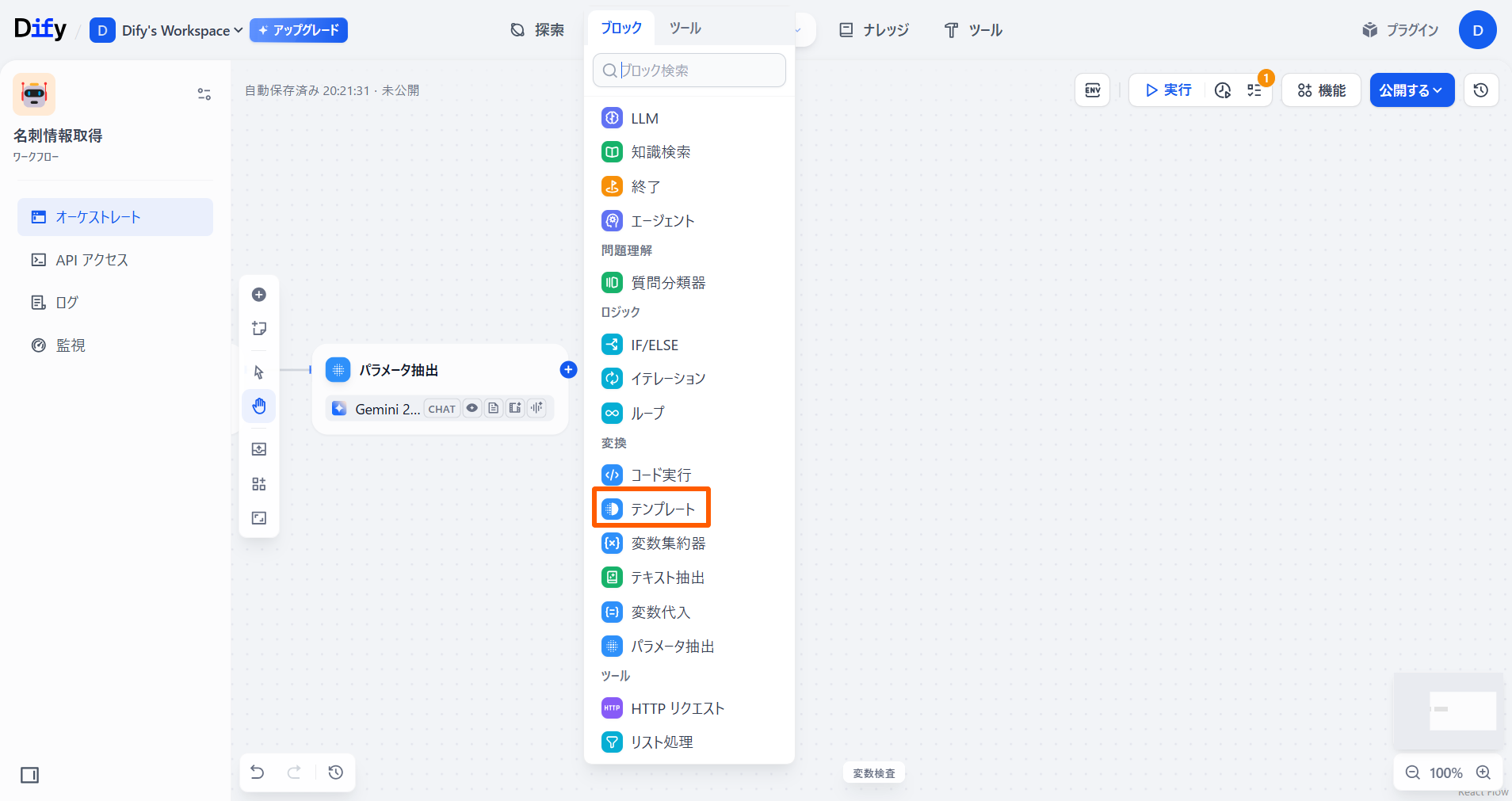
Task: Switch to pointer selection mode
Action: coord(259,372)
